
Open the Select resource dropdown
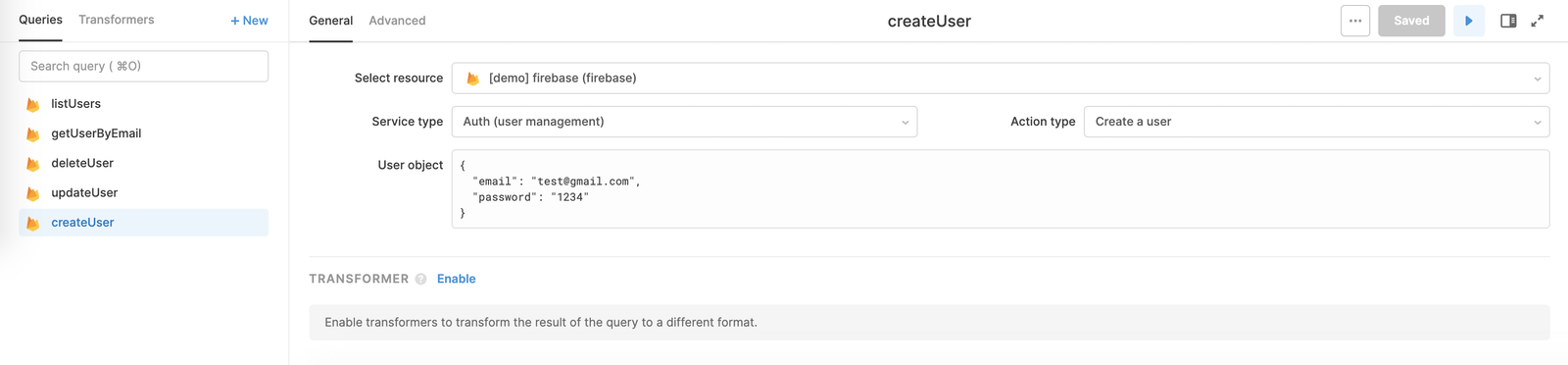1001,78
